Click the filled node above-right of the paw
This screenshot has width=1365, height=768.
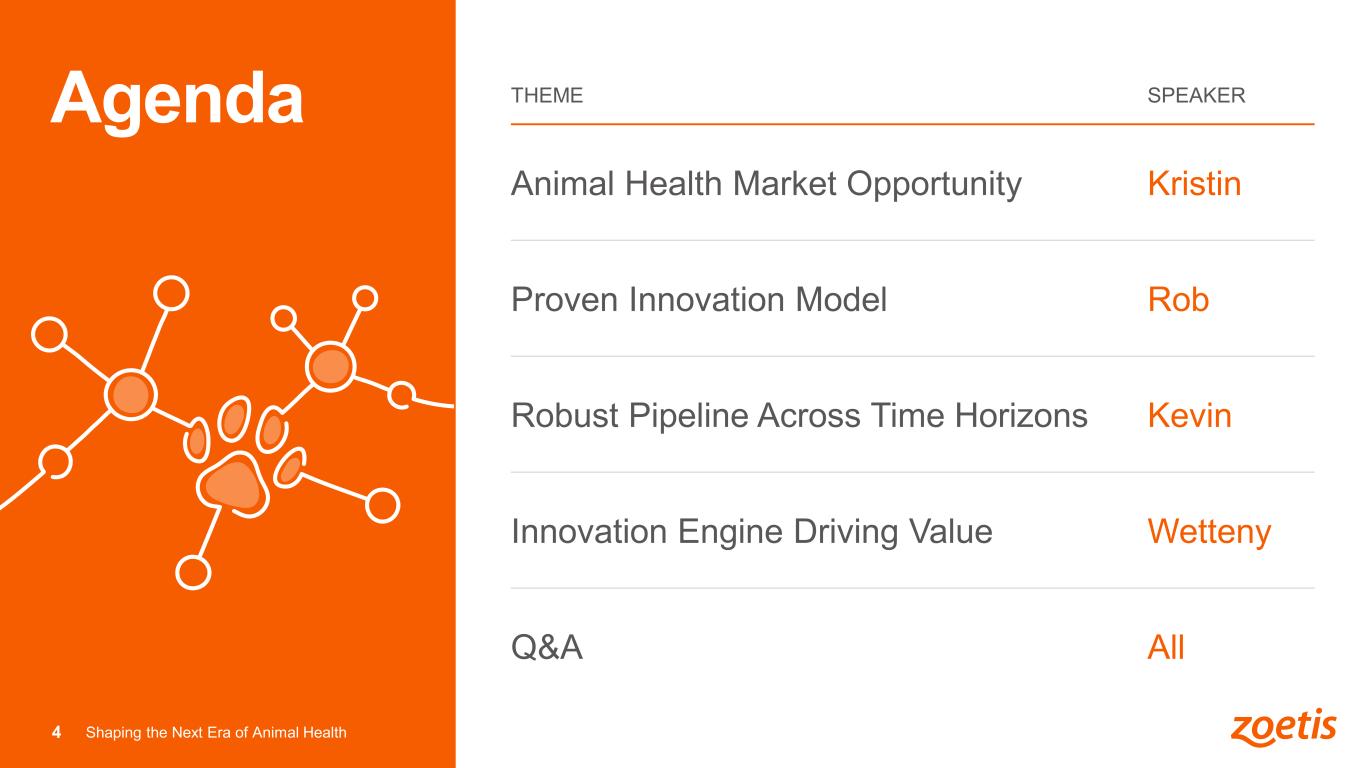[x=329, y=367]
